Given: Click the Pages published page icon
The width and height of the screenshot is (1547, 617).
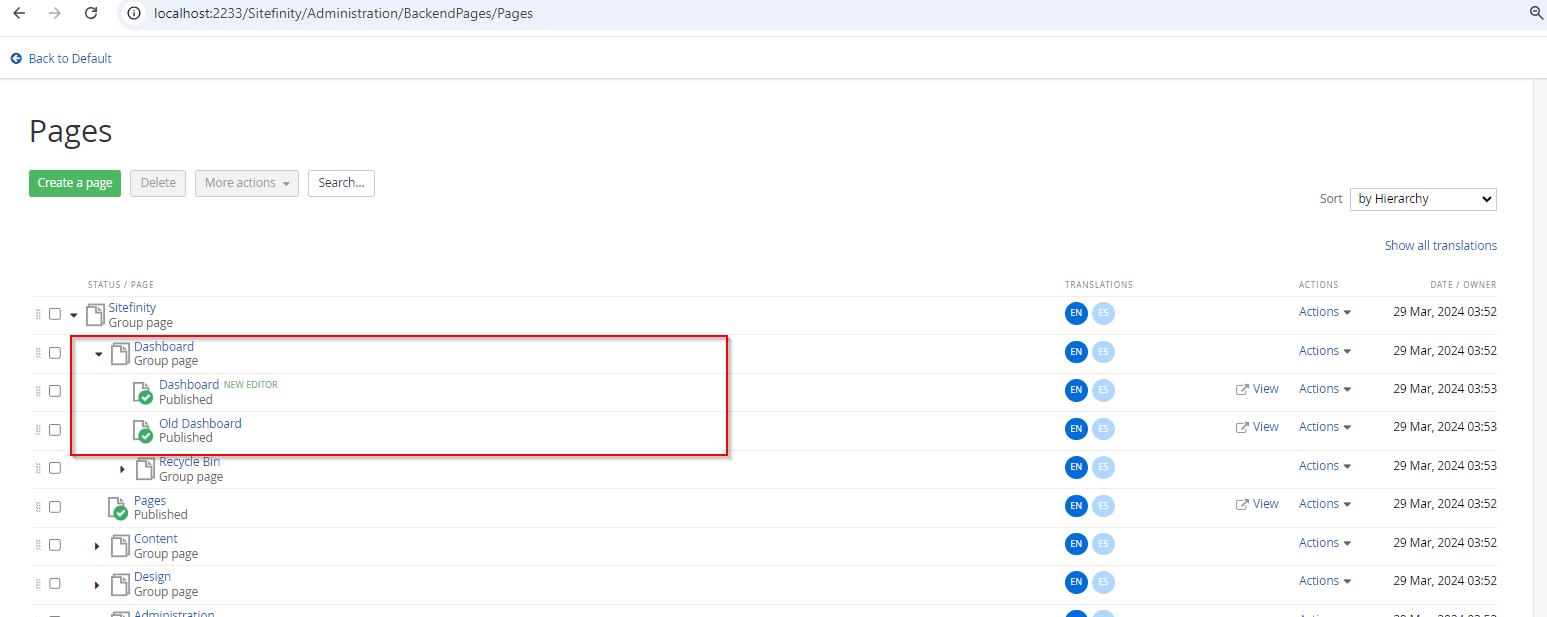Looking at the screenshot, I should pos(118,508).
